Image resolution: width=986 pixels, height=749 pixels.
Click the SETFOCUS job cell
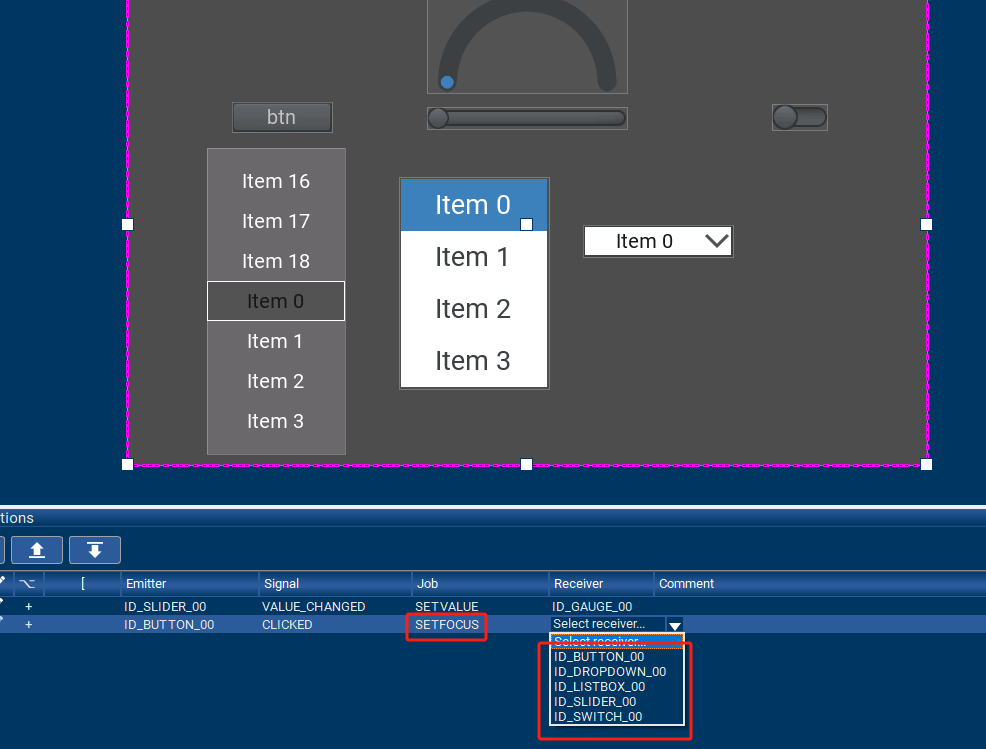(x=447, y=625)
